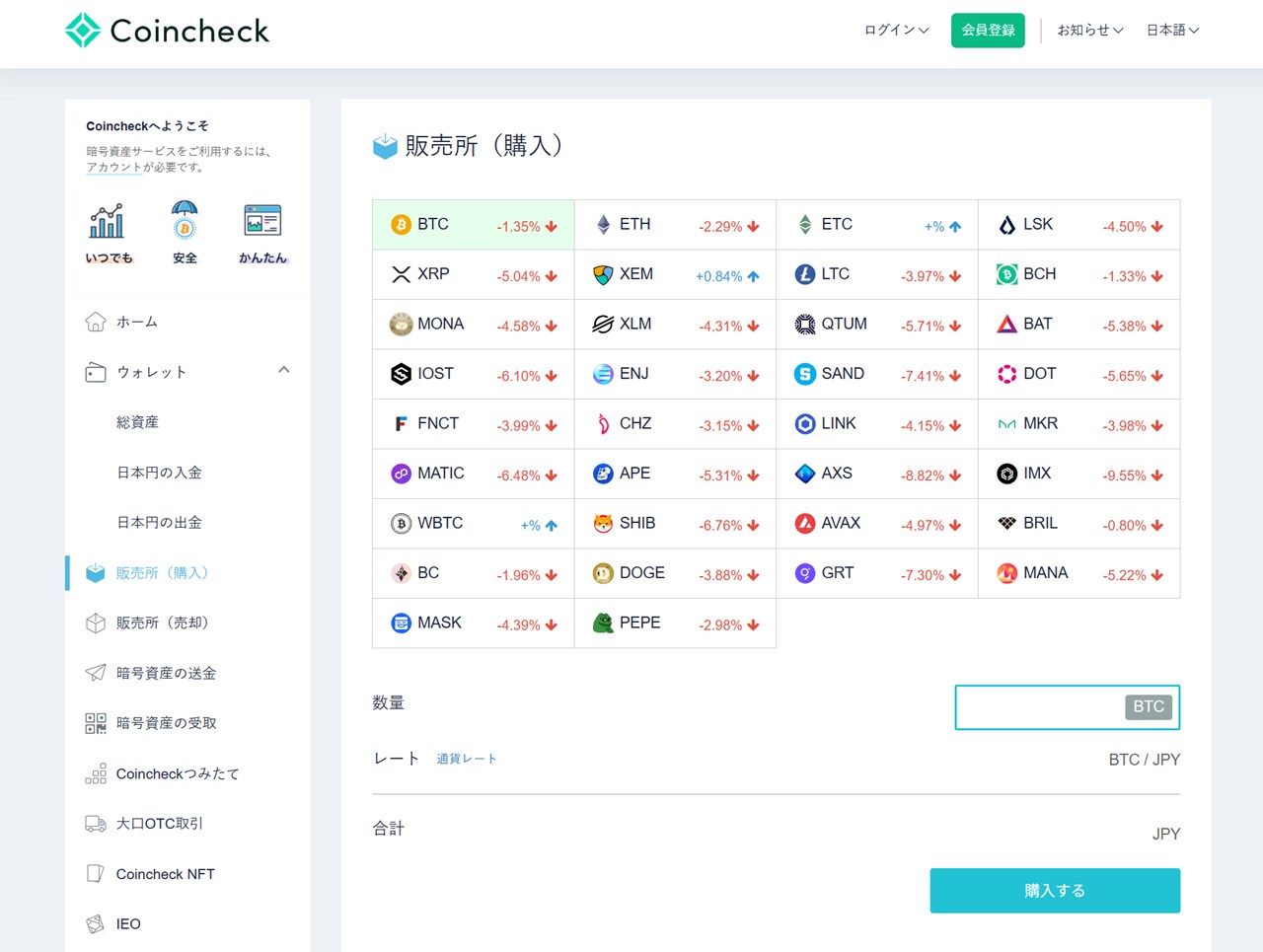Click the Coincheck logo

pyautogui.click(x=167, y=31)
